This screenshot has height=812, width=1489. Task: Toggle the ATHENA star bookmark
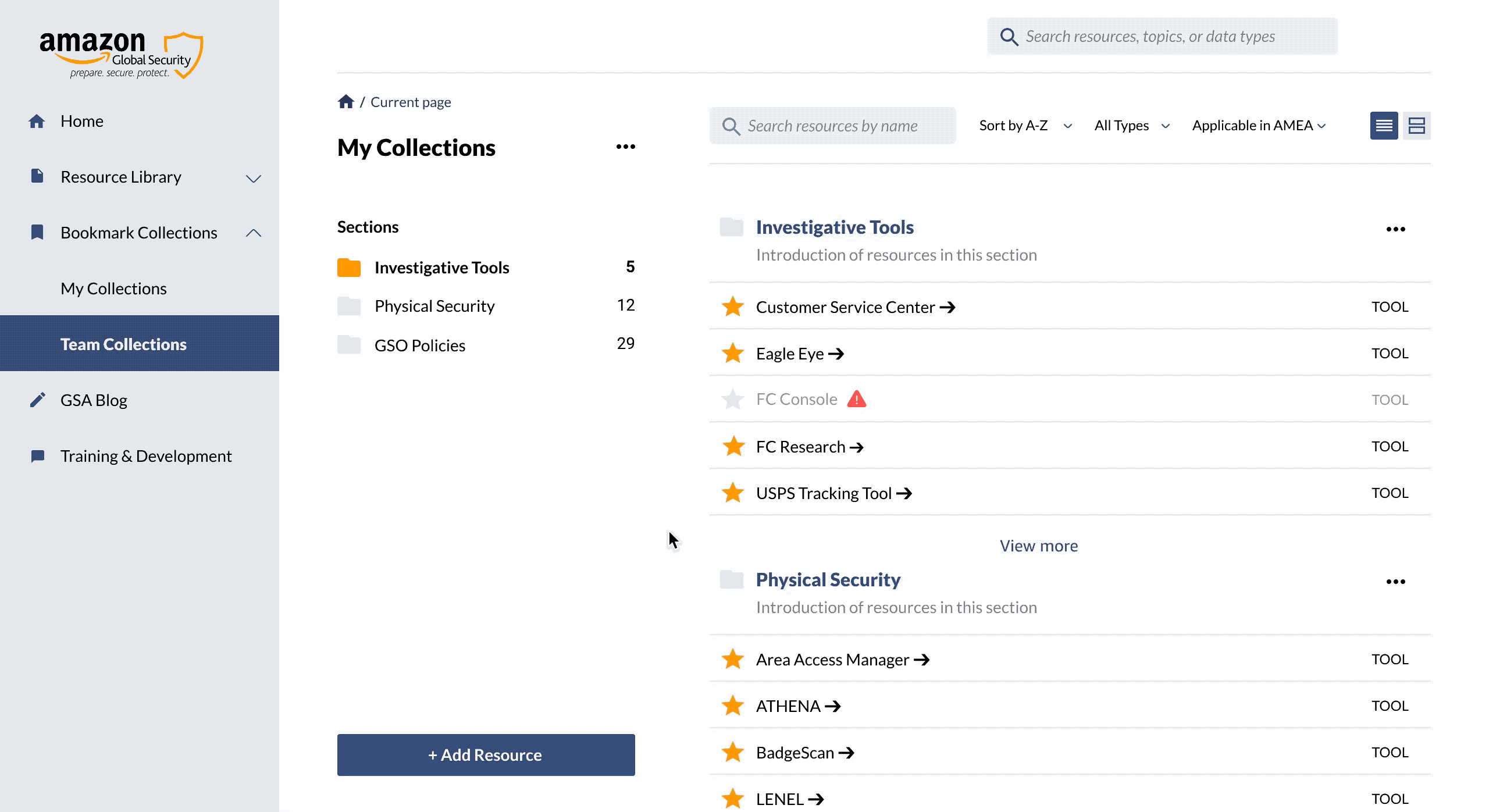[x=733, y=706]
